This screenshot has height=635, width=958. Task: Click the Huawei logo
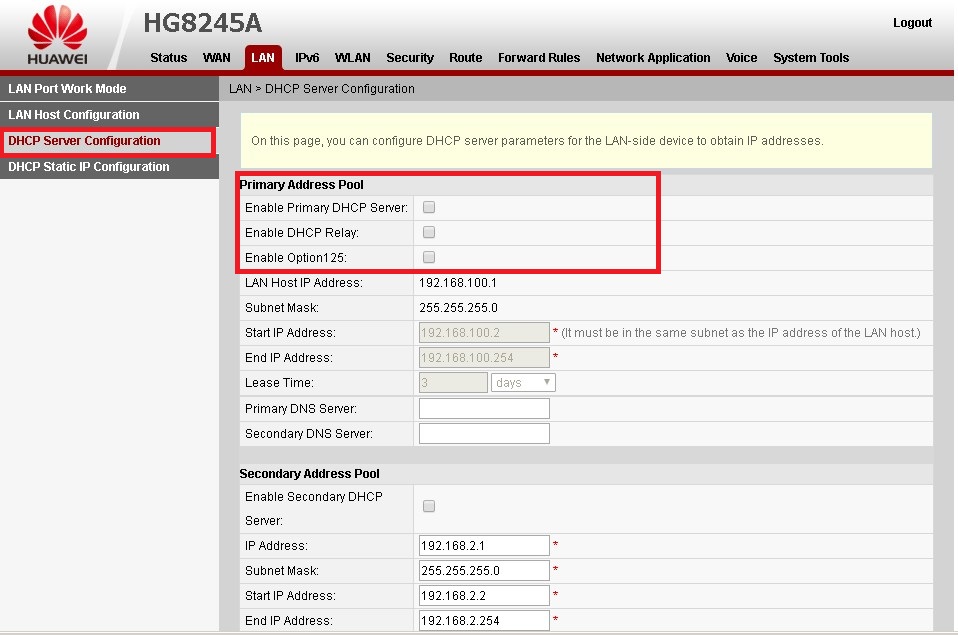pyautogui.click(x=57, y=35)
